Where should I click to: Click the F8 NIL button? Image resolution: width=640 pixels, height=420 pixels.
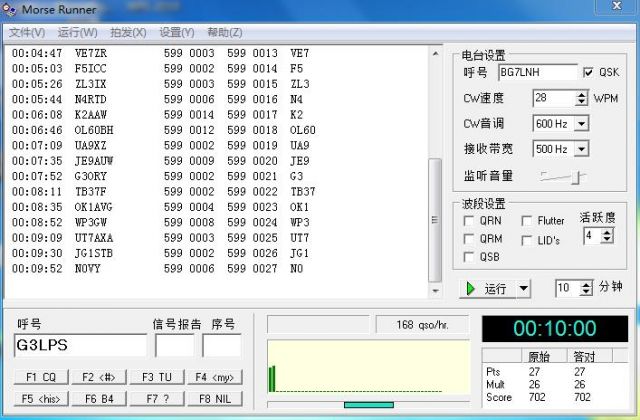point(215,398)
